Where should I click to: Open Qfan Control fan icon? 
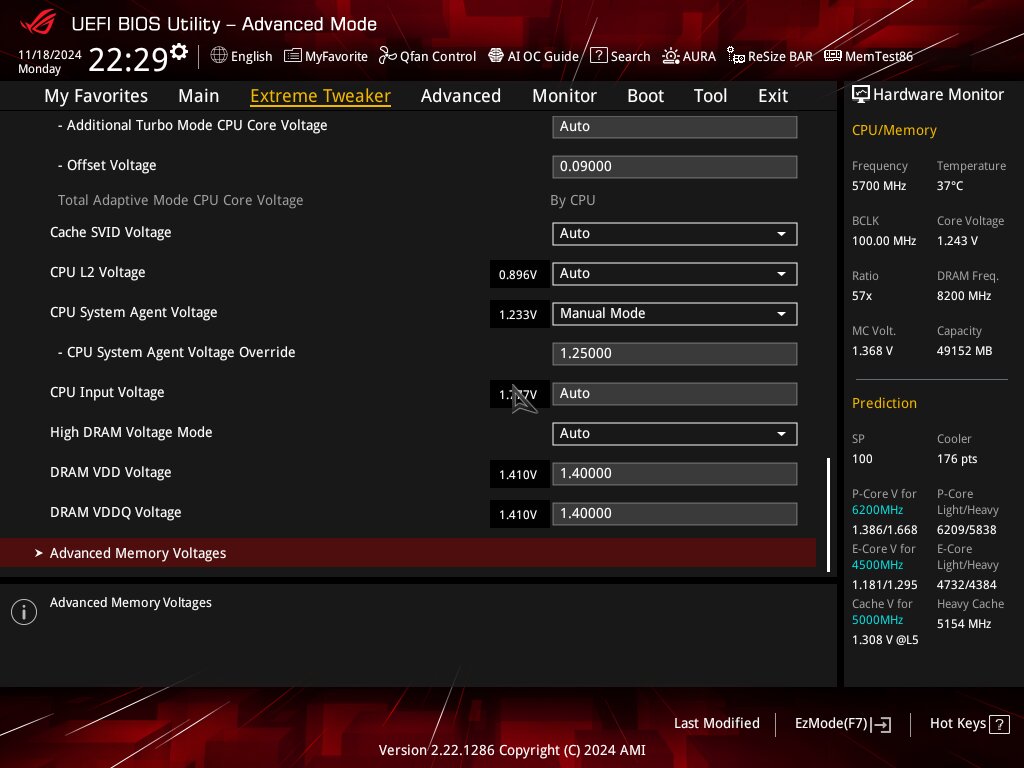coord(387,56)
